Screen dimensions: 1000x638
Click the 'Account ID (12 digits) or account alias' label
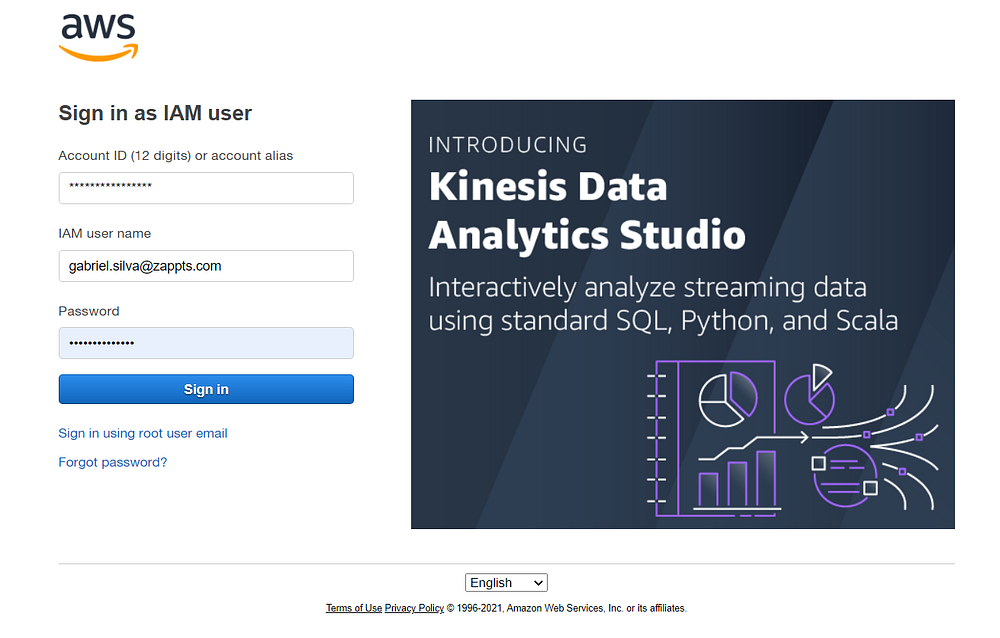pyautogui.click(x=175, y=156)
